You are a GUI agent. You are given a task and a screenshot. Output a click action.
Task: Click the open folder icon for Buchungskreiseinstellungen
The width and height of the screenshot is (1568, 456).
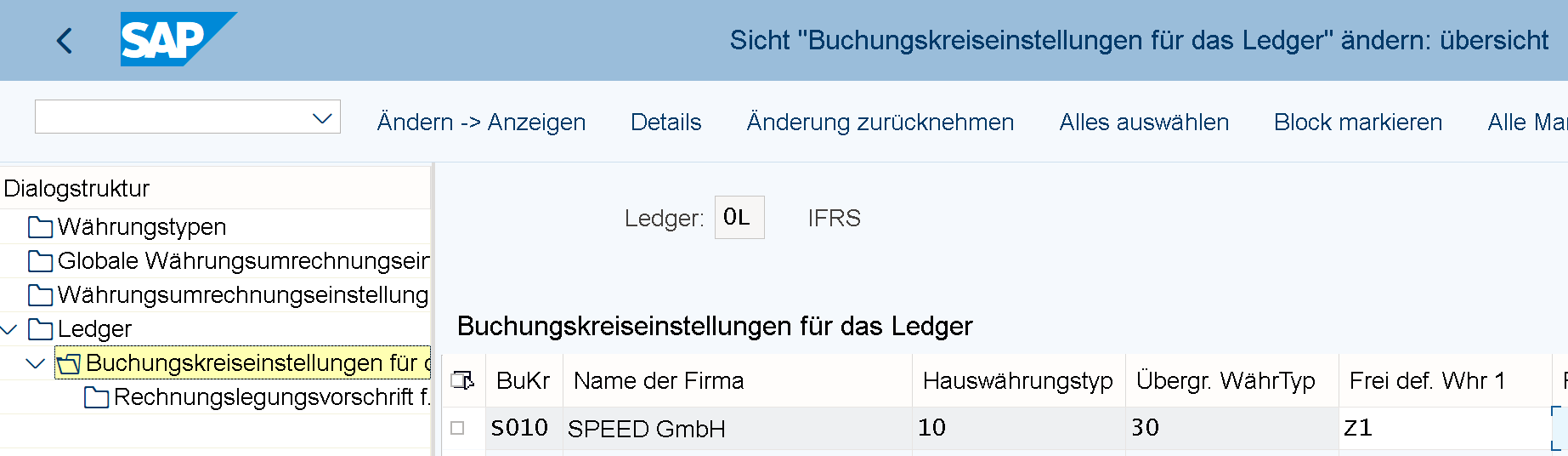[69, 363]
